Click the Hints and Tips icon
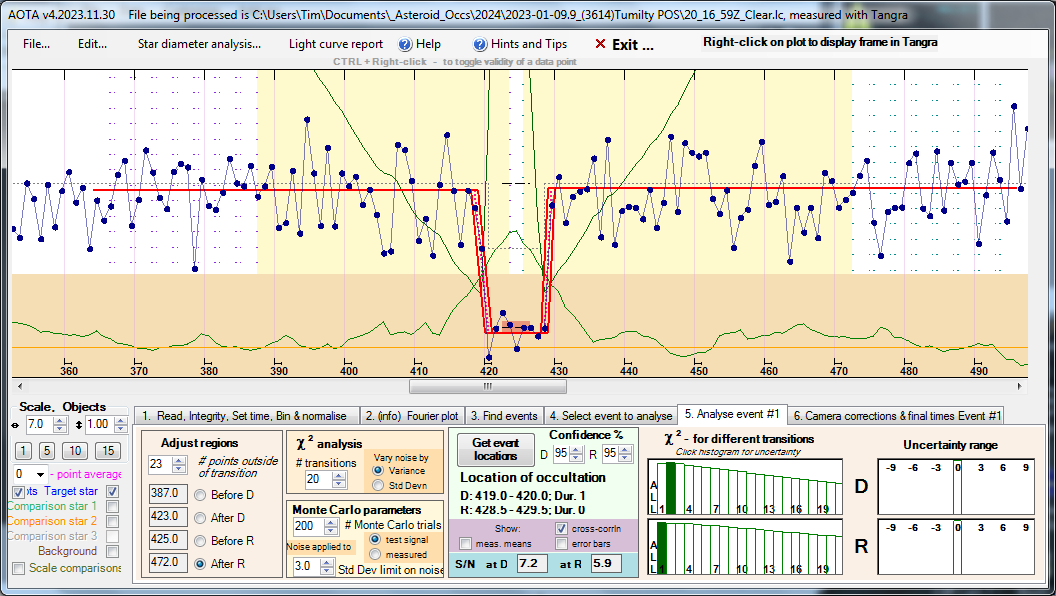Image resolution: width=1056 pixels, height=596 pixels. (x=480, y=45)
